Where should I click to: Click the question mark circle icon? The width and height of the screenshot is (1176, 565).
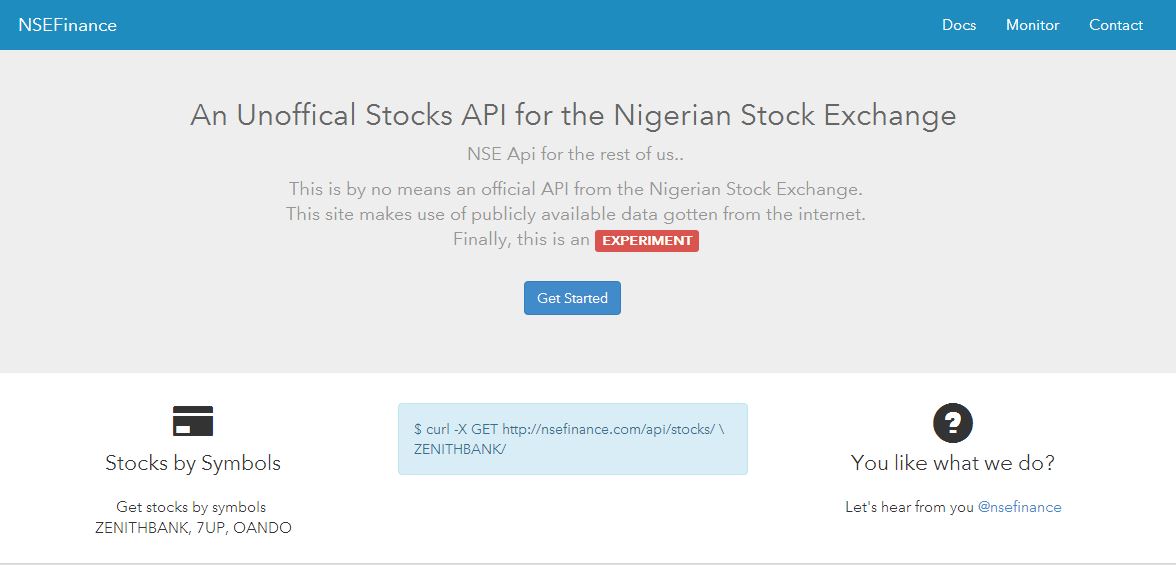coord(952,423)
